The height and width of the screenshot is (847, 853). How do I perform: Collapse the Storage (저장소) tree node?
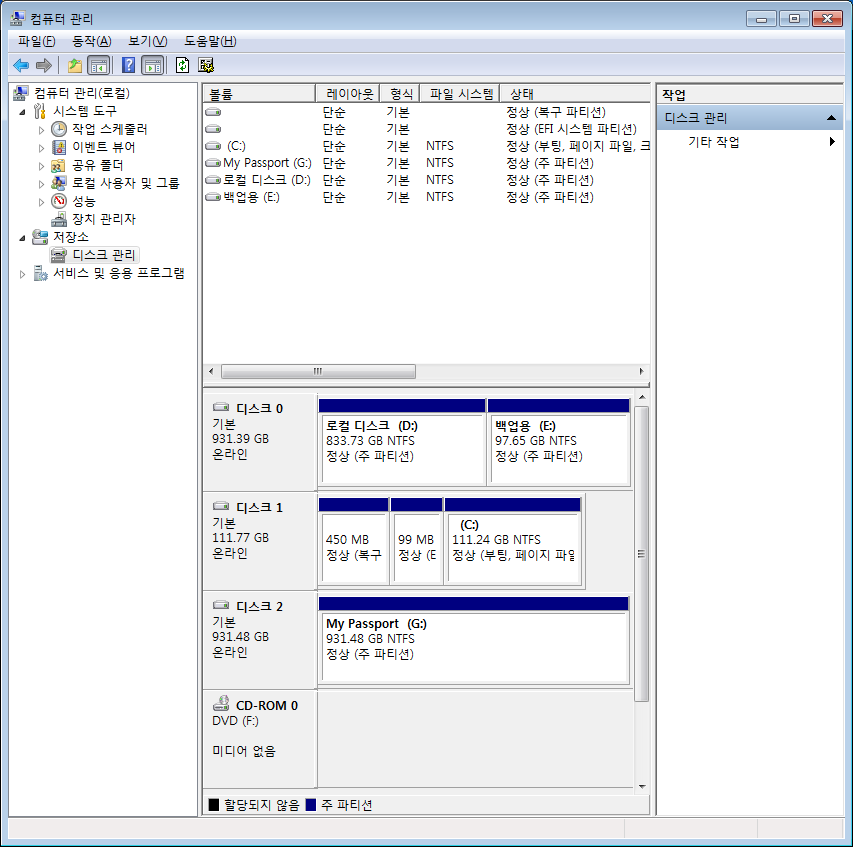tap(22, 238)
